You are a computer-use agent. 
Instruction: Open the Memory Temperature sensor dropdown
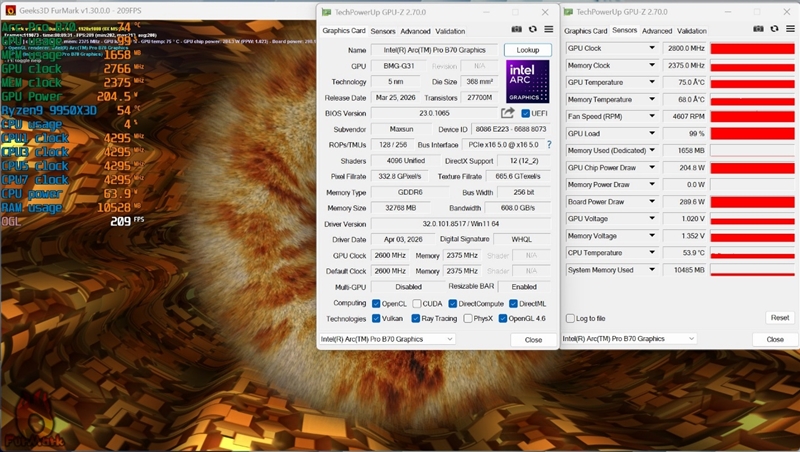[652, 99]
